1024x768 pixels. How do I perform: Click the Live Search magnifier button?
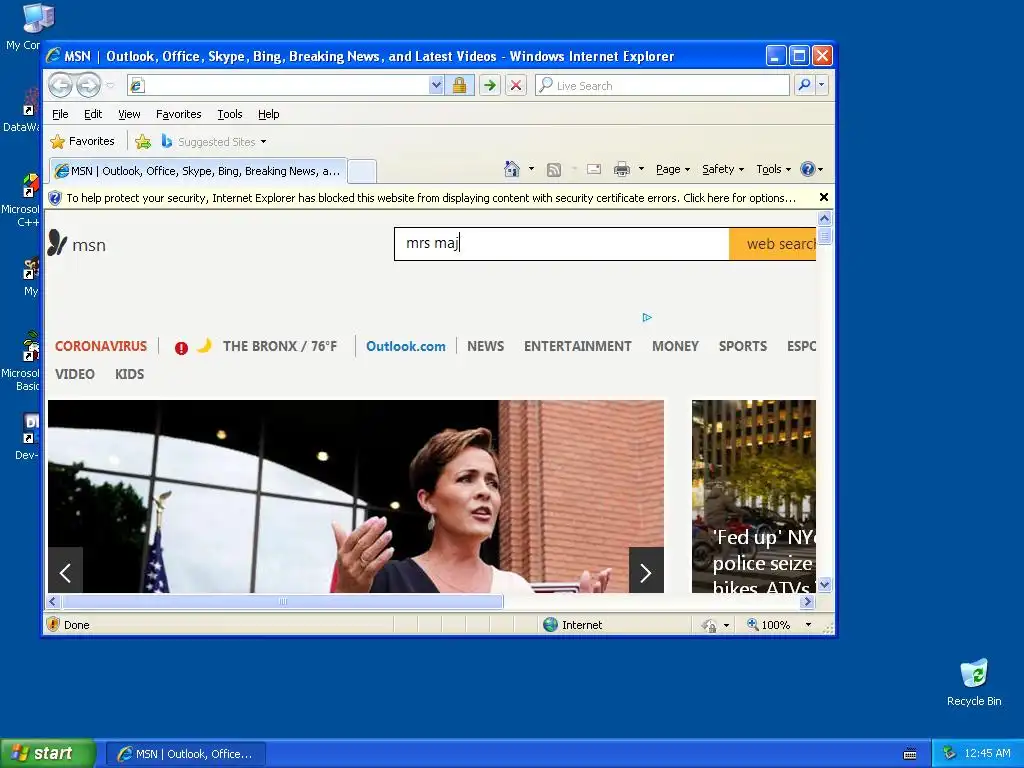(805, 85)
